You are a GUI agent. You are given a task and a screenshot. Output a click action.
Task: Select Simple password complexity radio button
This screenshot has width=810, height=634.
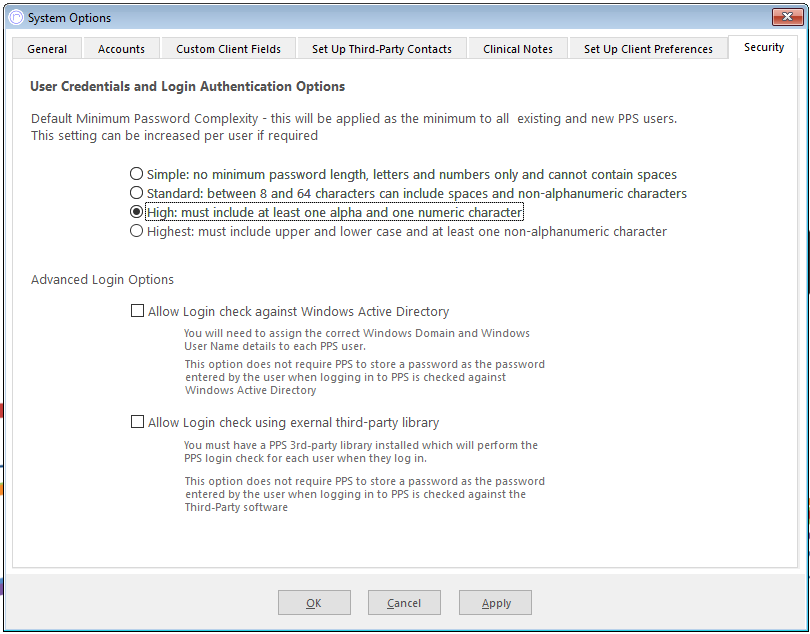coord(136,174)
